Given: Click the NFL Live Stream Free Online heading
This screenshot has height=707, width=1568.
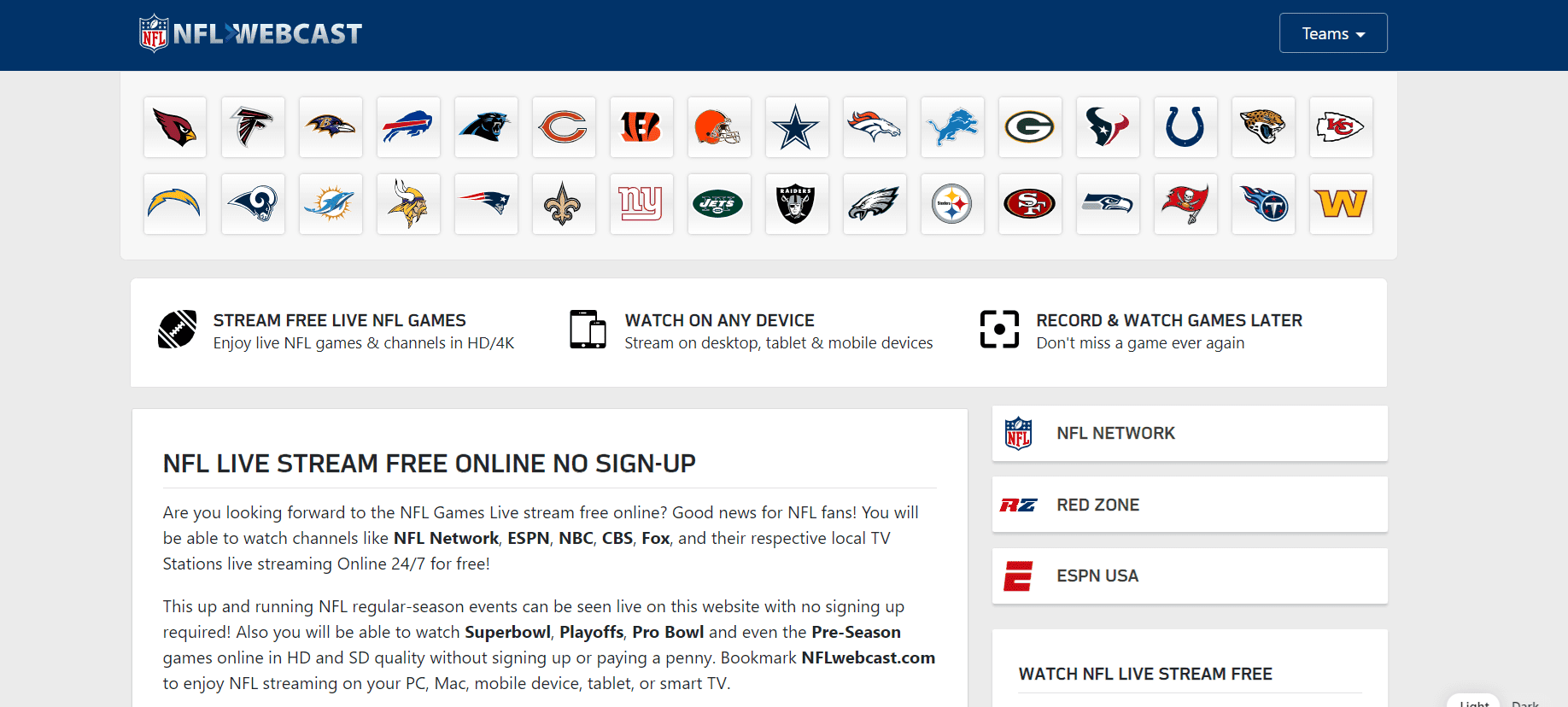Looking at the screenshot, I should (x=430, y=464).
